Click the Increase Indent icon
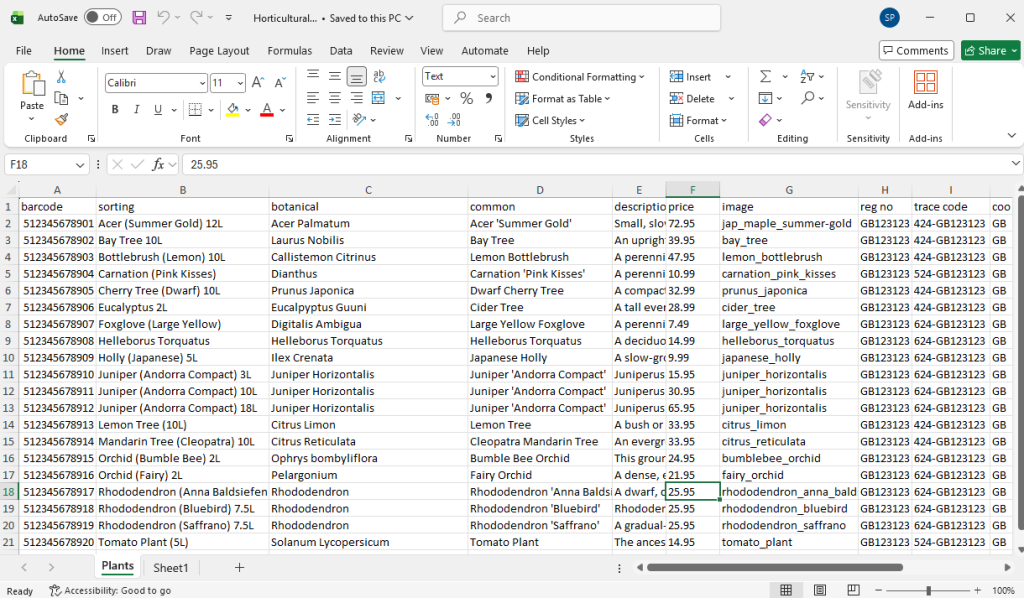The image size is (1024, 598). pyautogui.click(x=335, y=119)
